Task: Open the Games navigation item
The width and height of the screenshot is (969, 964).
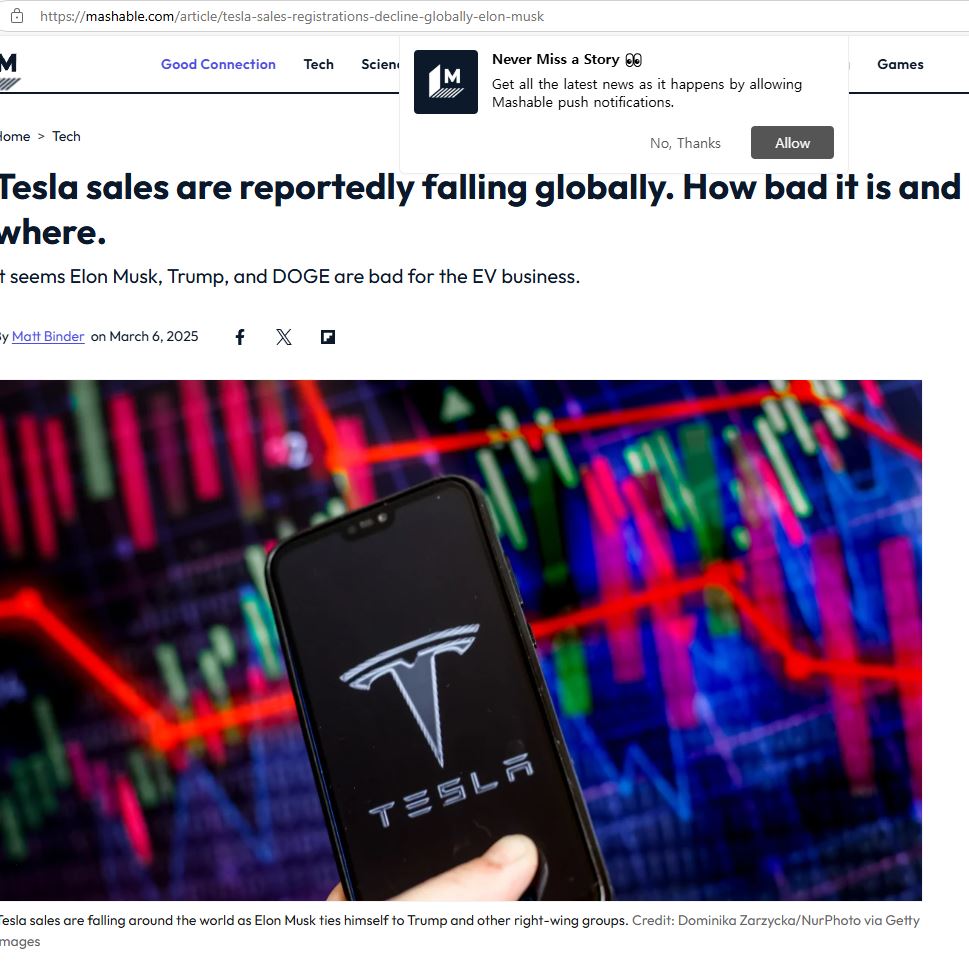Action: point(900,64)
